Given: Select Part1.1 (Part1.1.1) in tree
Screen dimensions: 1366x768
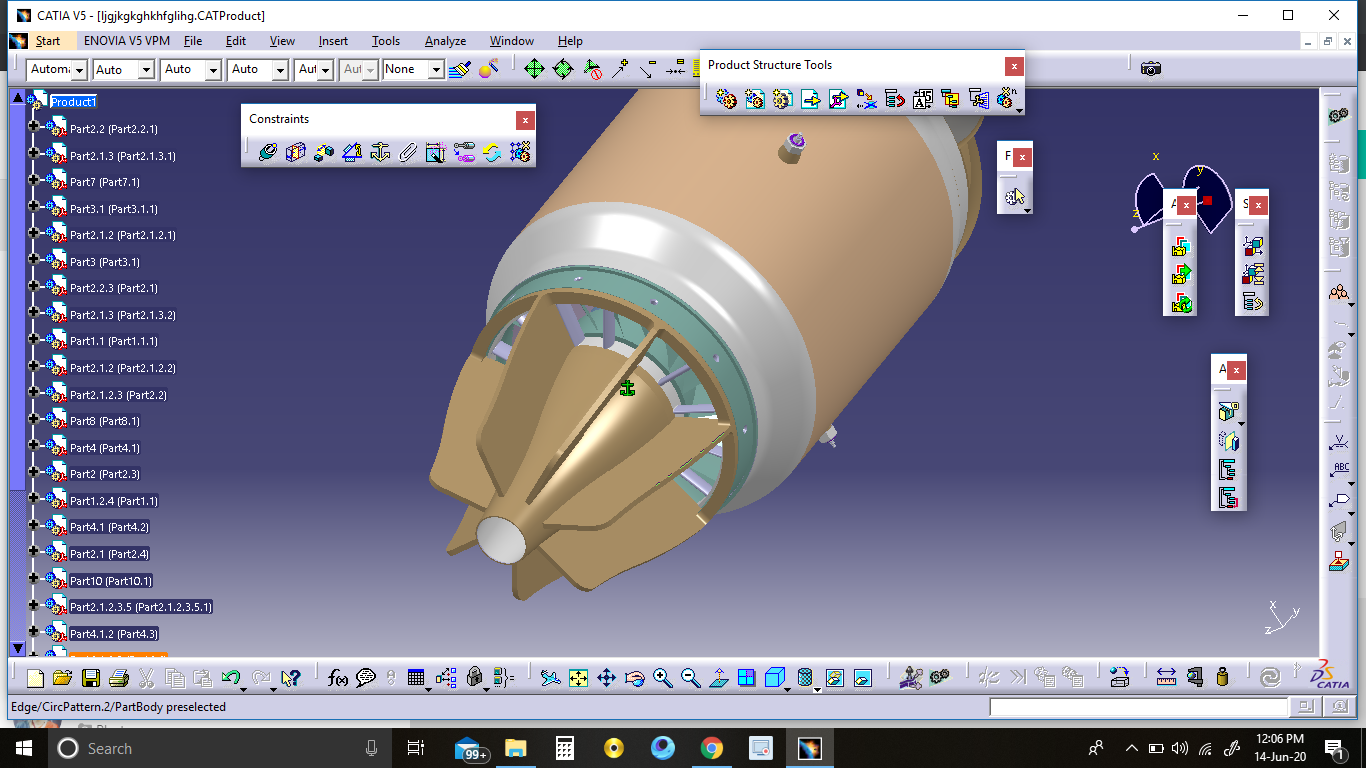Looking at the screenshot, I should (x=114, y=341).
